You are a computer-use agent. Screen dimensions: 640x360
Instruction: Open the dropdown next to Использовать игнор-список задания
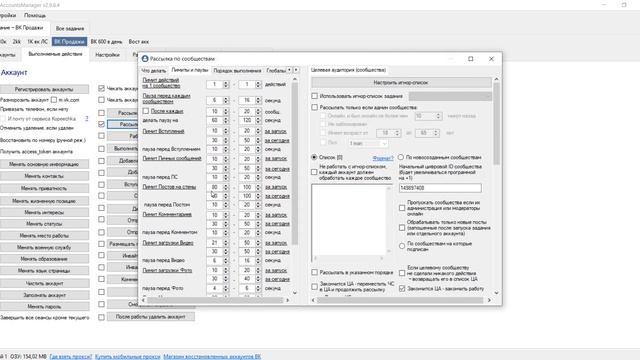coord(450,96)
